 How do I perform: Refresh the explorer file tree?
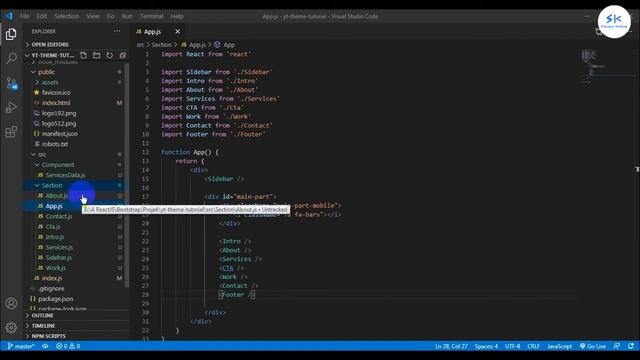[110, 55]
